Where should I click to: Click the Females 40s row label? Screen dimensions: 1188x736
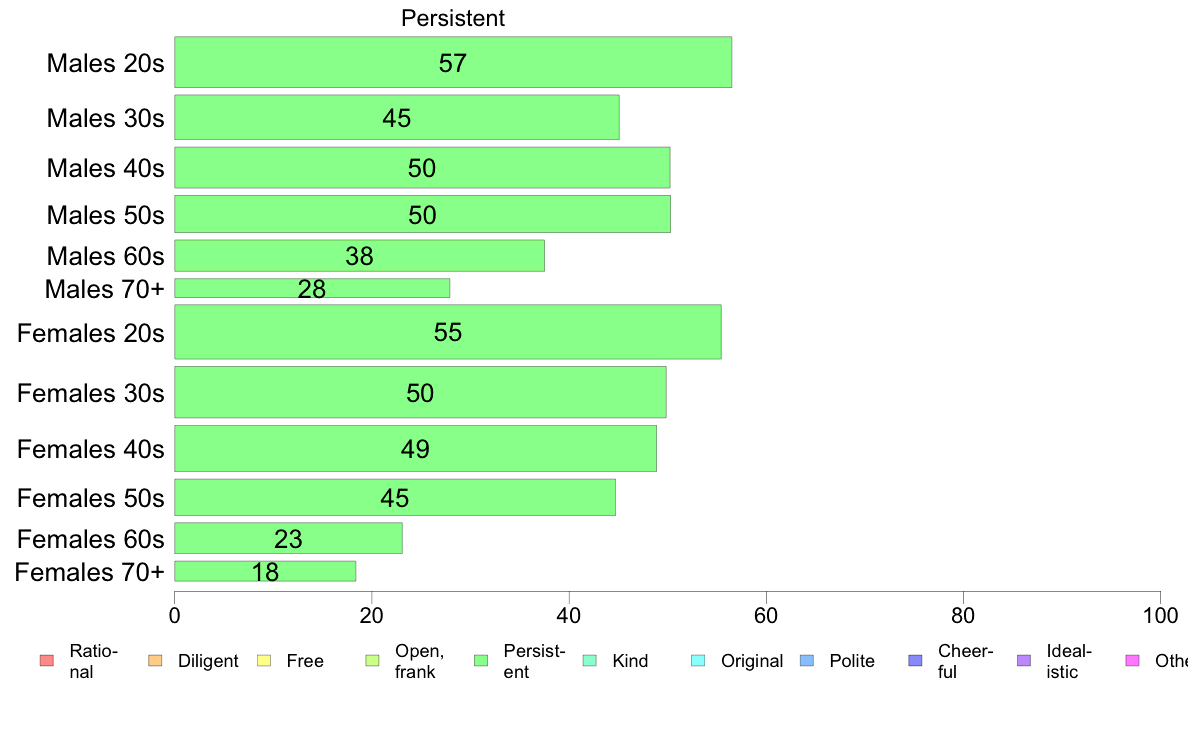click(91, 449)
